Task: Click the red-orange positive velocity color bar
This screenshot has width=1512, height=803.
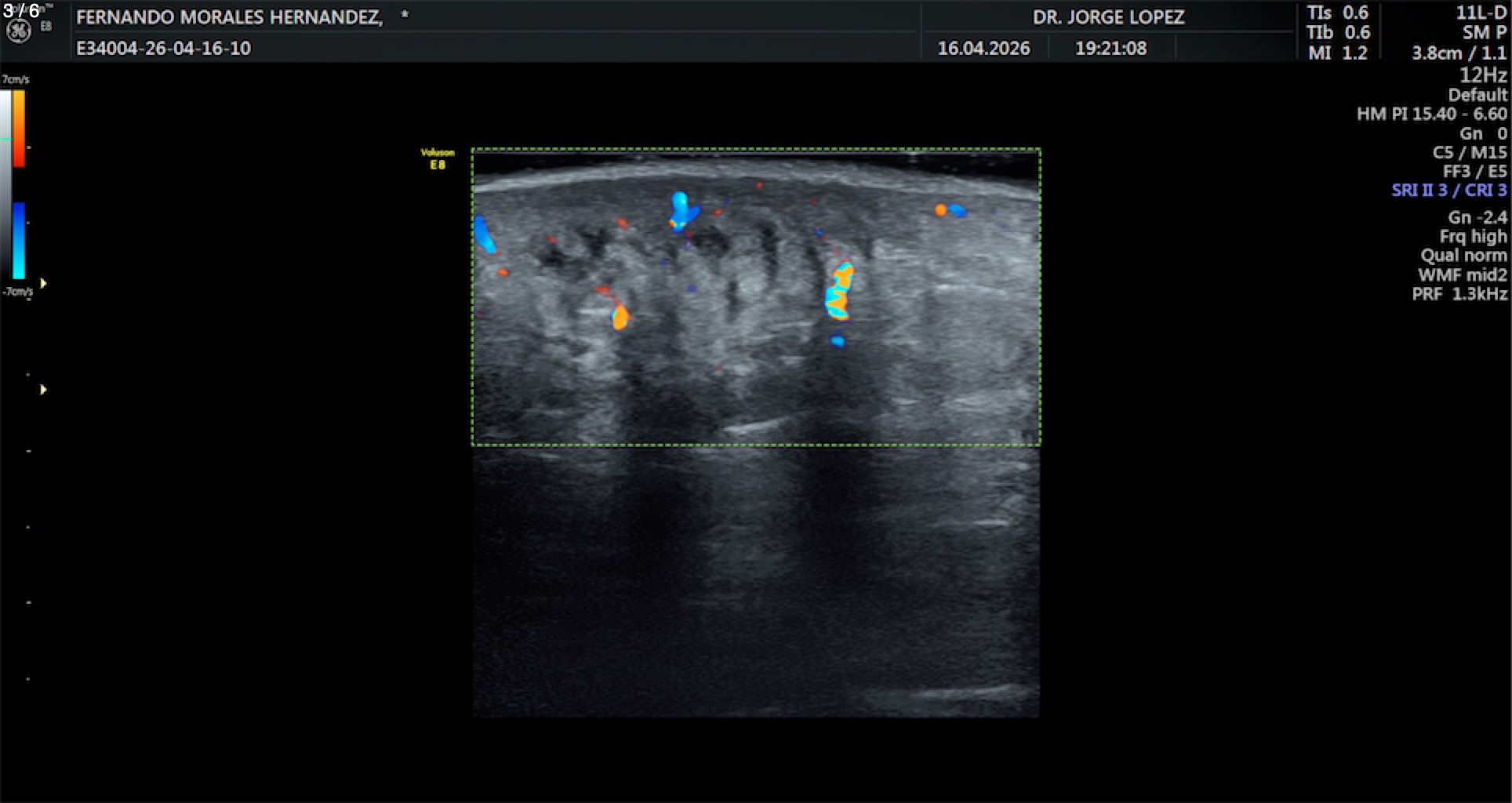Action: point(19,128)
